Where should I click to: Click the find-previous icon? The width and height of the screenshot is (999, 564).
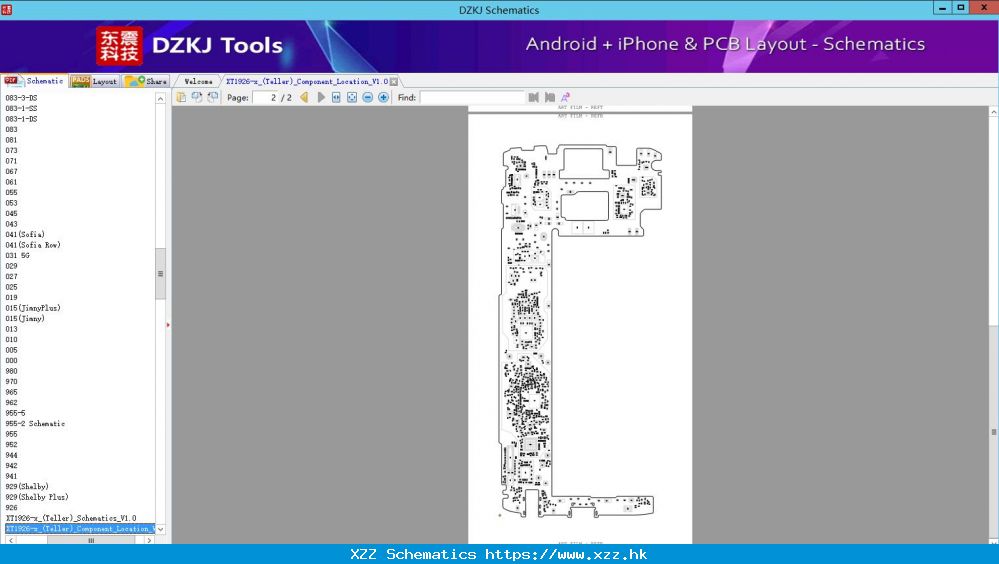coord(534,98)
